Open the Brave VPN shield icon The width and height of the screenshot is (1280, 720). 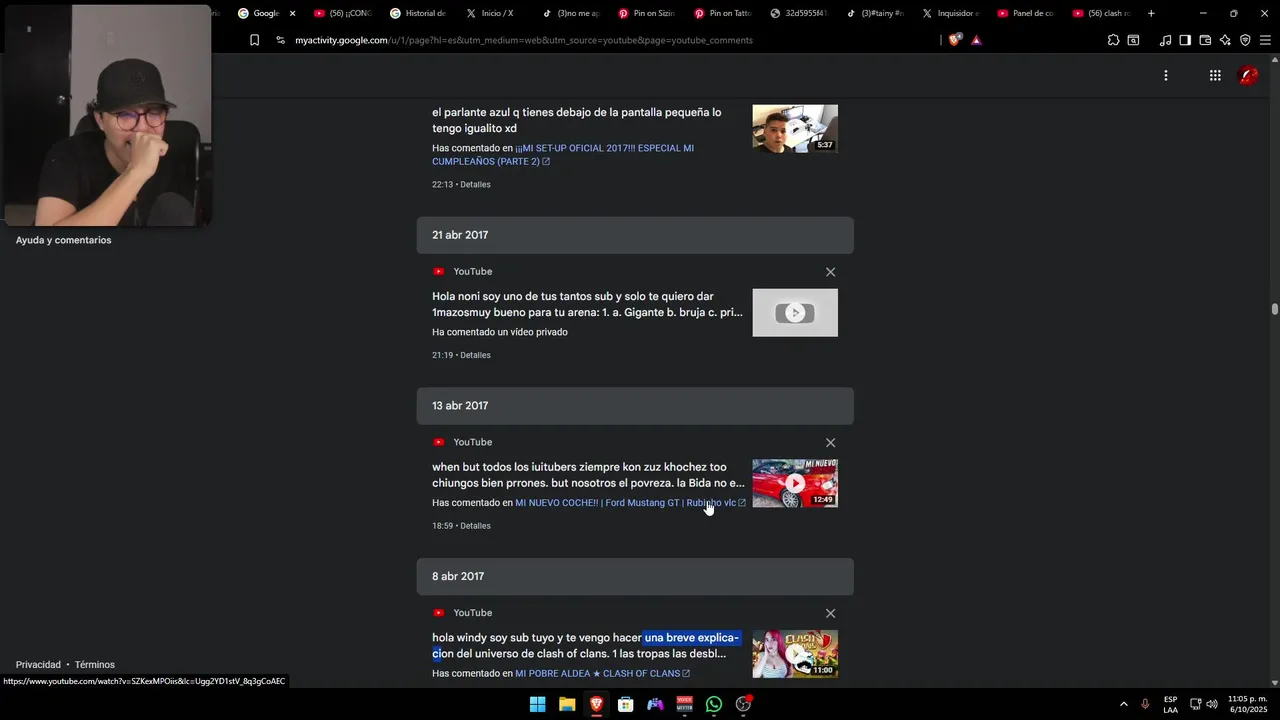(1245, 40)
